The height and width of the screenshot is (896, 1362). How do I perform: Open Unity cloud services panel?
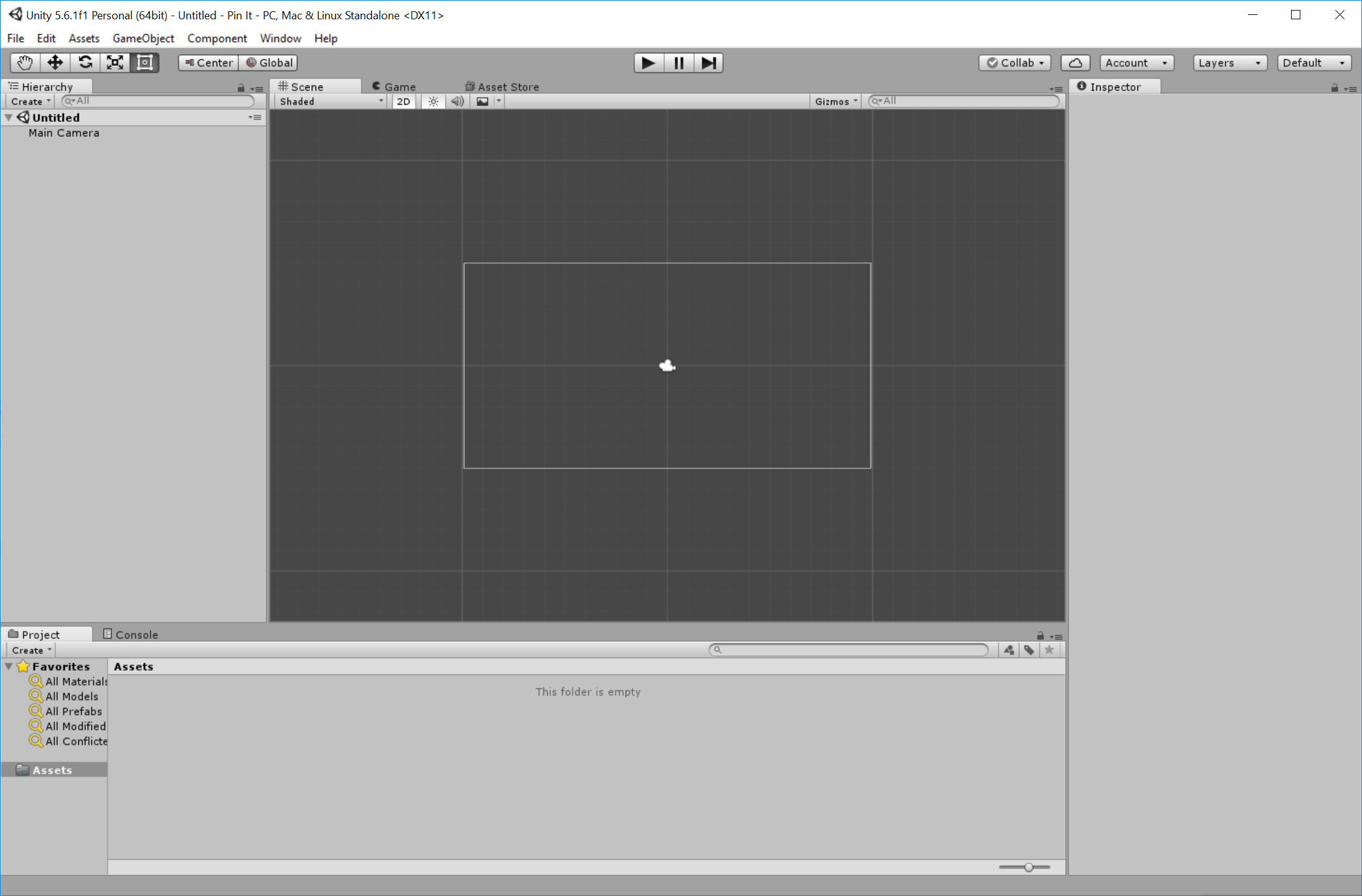(1075, 62)
